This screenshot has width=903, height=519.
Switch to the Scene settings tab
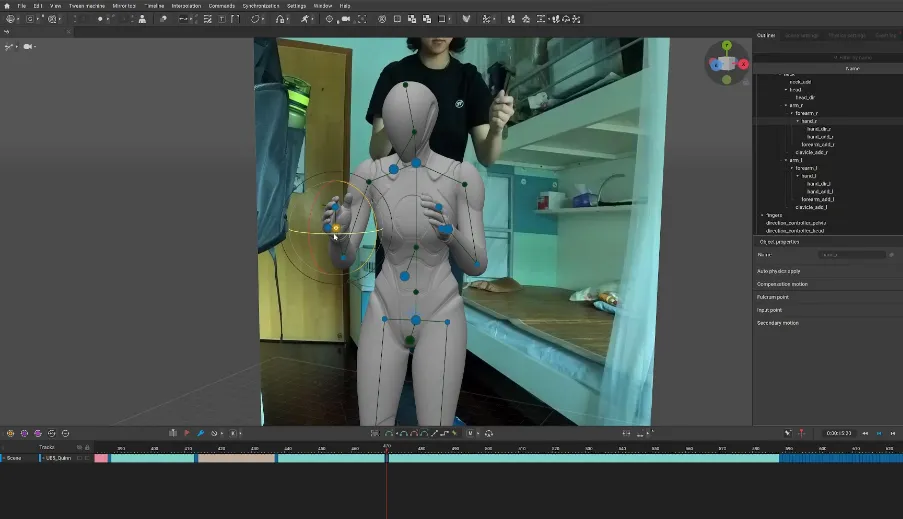click(x=802, y=36)
